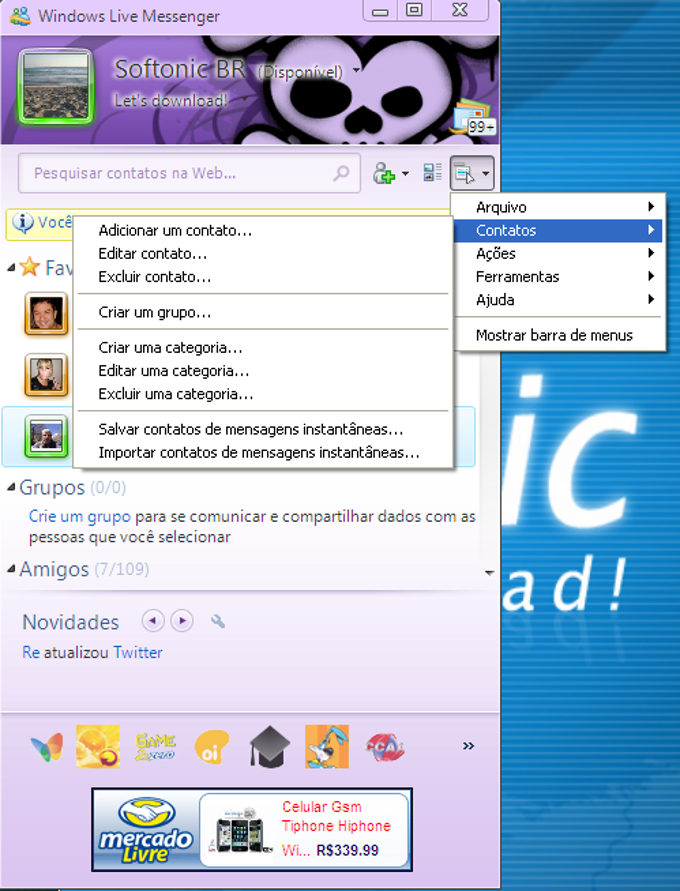Select Adicionar um contato...
This screenshot has width=680, height=891.
263,230
